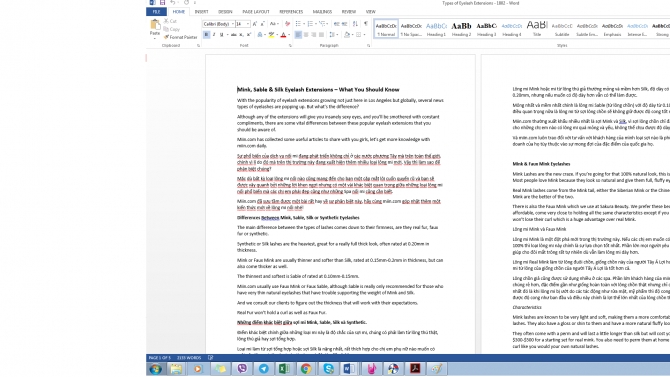Open Adobe Acrobat from the taskbar

(x=414, y=368)
